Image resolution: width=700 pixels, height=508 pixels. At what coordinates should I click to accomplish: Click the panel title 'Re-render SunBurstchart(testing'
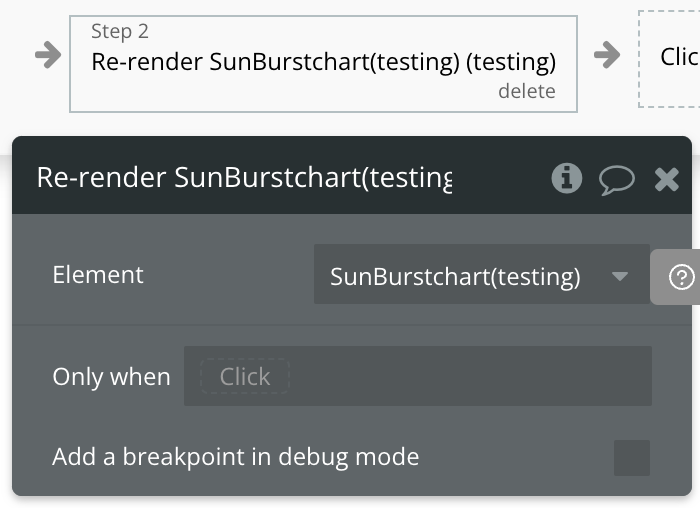pos(244,178)
